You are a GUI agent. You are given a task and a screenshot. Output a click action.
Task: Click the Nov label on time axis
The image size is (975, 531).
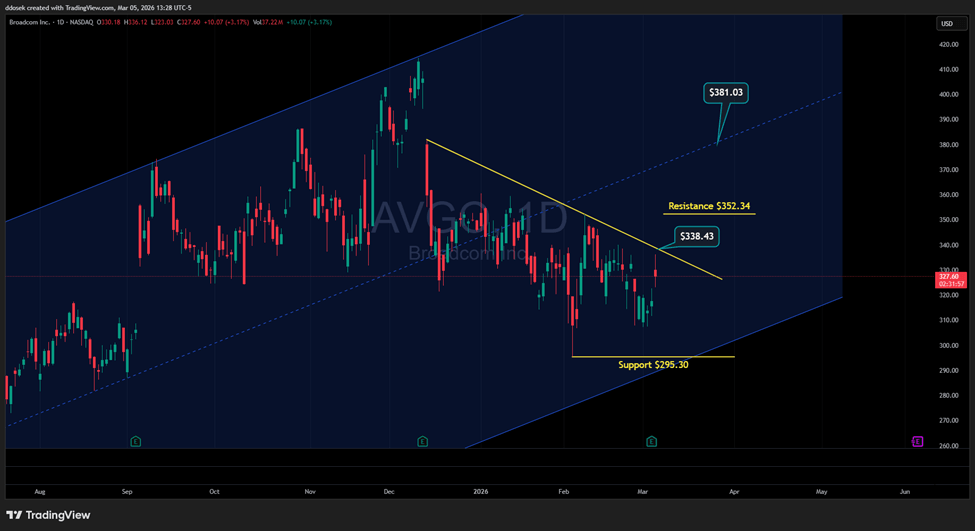coord(310,491)
